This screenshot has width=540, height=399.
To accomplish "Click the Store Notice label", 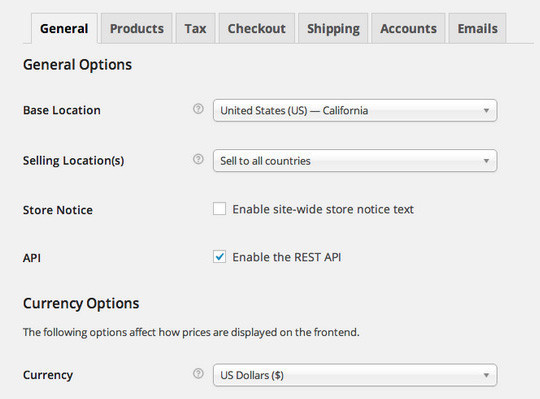I will coord(58,210).
